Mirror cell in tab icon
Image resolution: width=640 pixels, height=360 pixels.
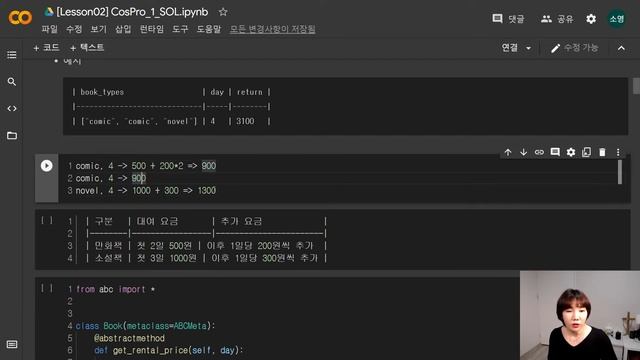pyautogui.click(x=587, y=152)
